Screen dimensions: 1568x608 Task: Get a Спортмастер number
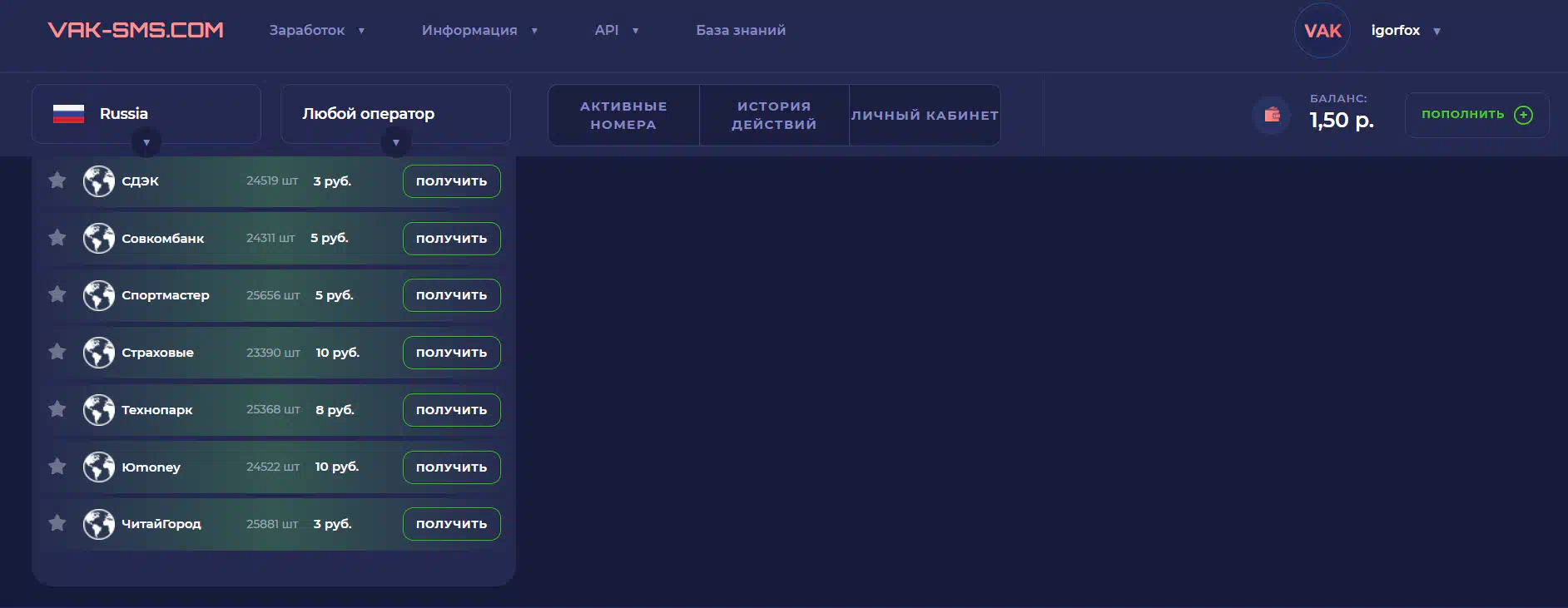point(452,295)
